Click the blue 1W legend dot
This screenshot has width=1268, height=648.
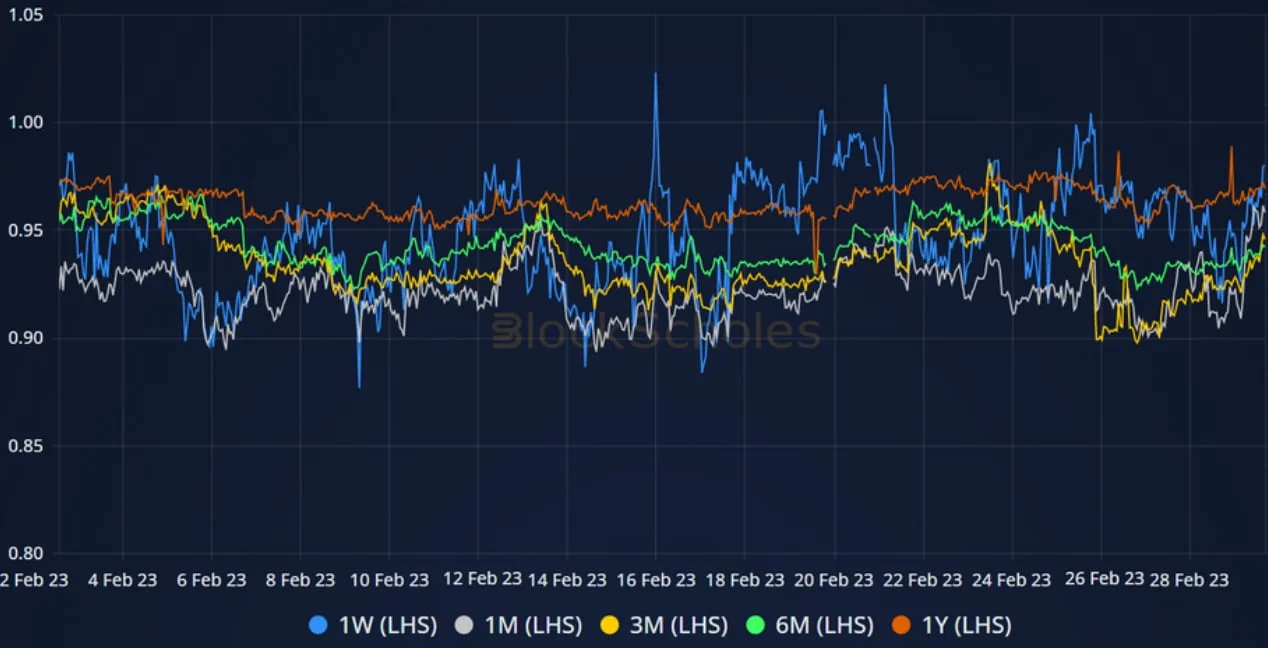point(319,626)
